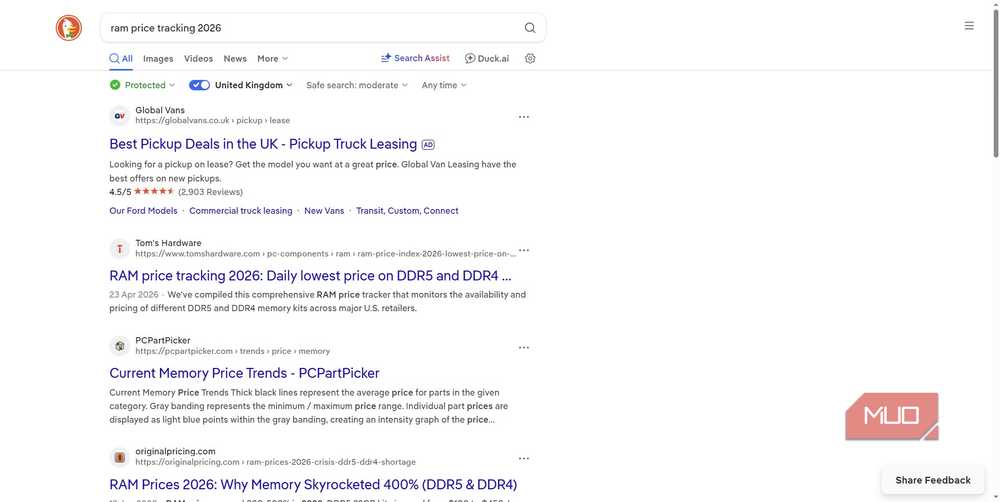Open more options for originalpricing.com result

coord(524,458)
